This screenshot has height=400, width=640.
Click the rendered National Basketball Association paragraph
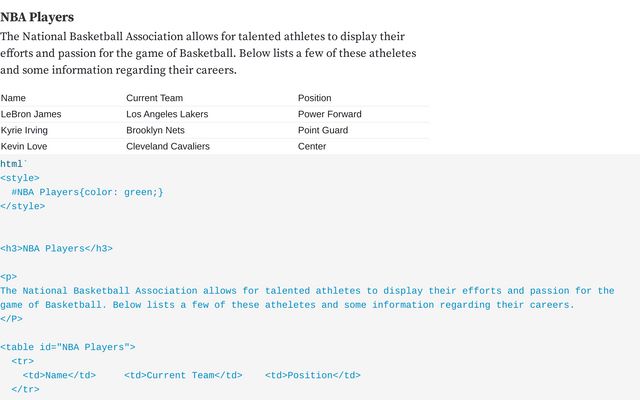coord(208,53)
